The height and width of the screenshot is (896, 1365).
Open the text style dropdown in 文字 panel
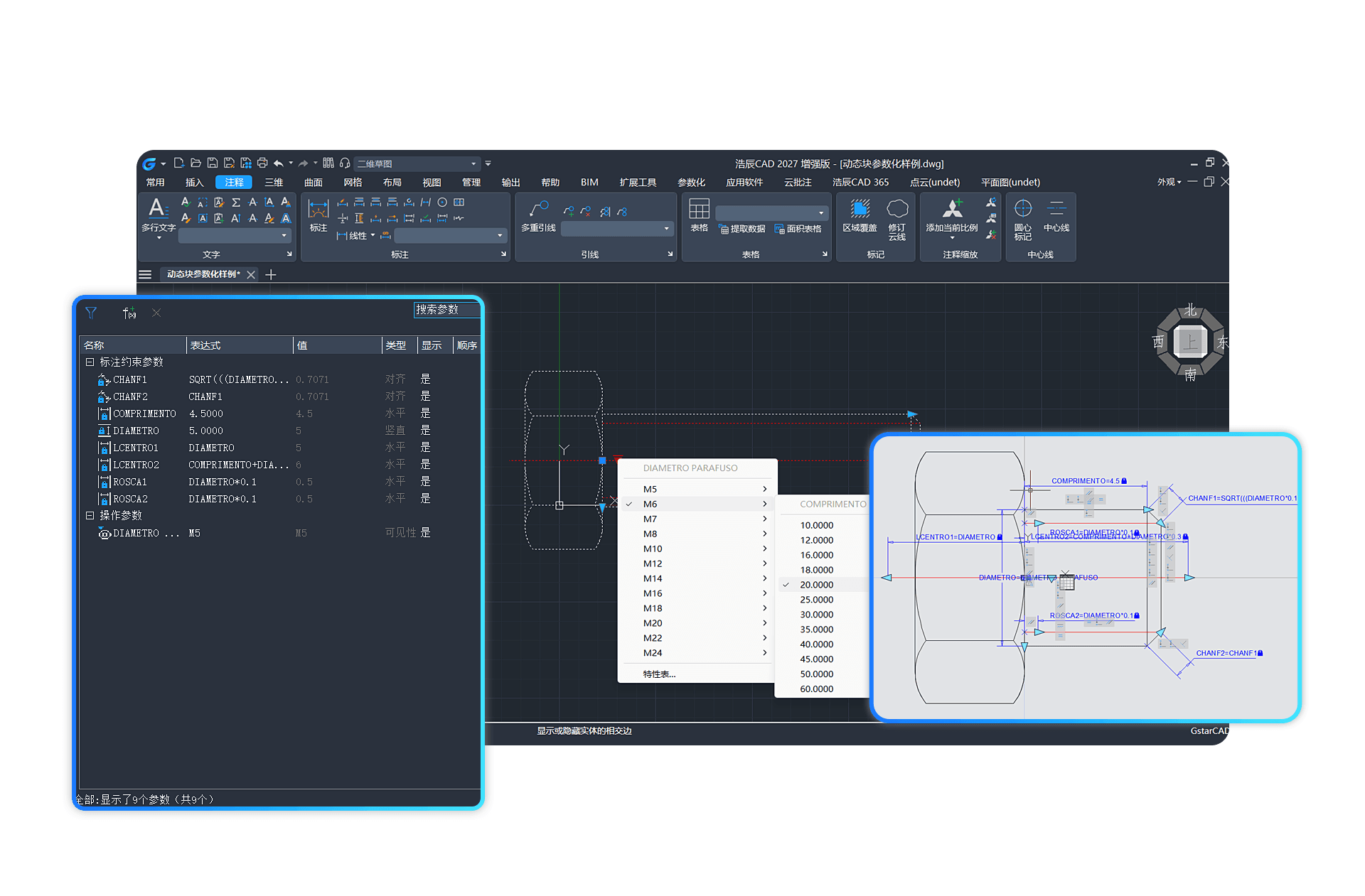tap(235, 235)
